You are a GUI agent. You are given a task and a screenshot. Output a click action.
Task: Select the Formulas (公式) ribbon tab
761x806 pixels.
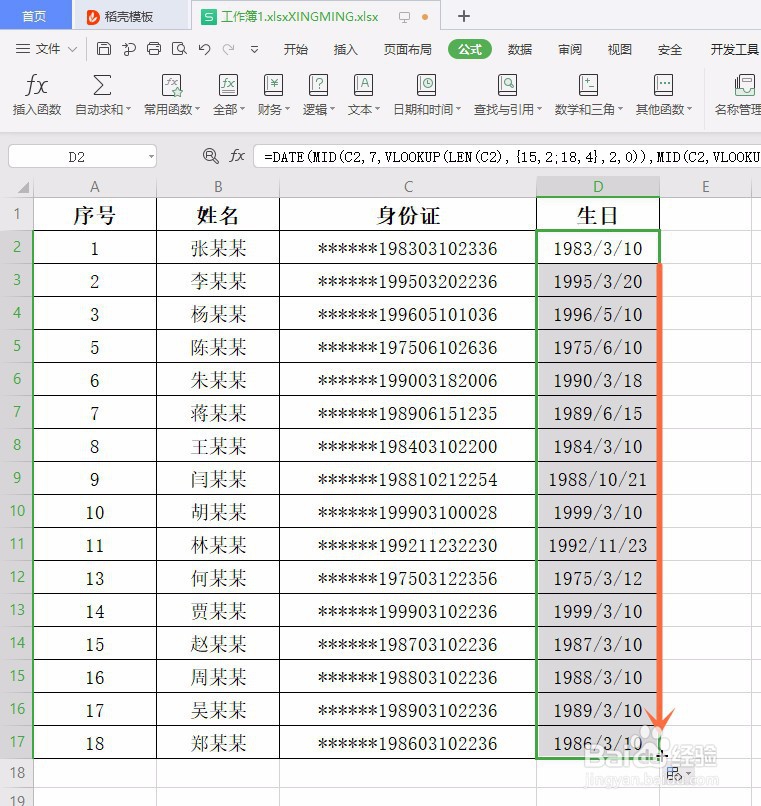point(469,49)
